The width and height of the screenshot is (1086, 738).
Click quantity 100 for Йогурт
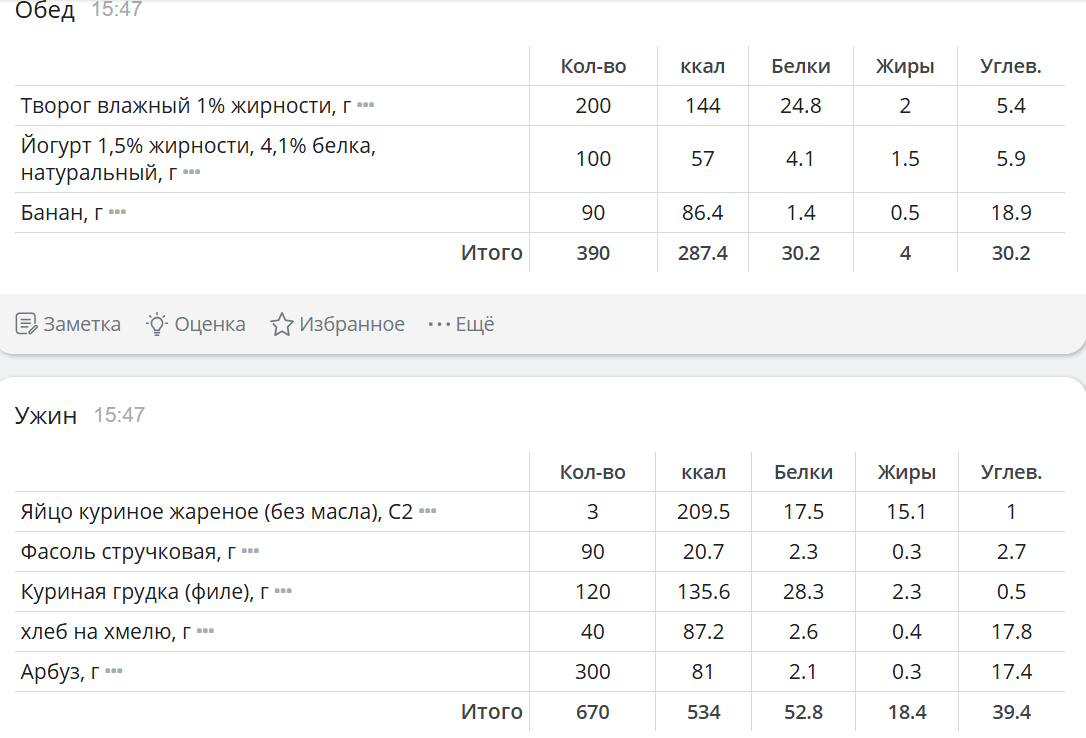pyautogui.click(x=594, y=159)
